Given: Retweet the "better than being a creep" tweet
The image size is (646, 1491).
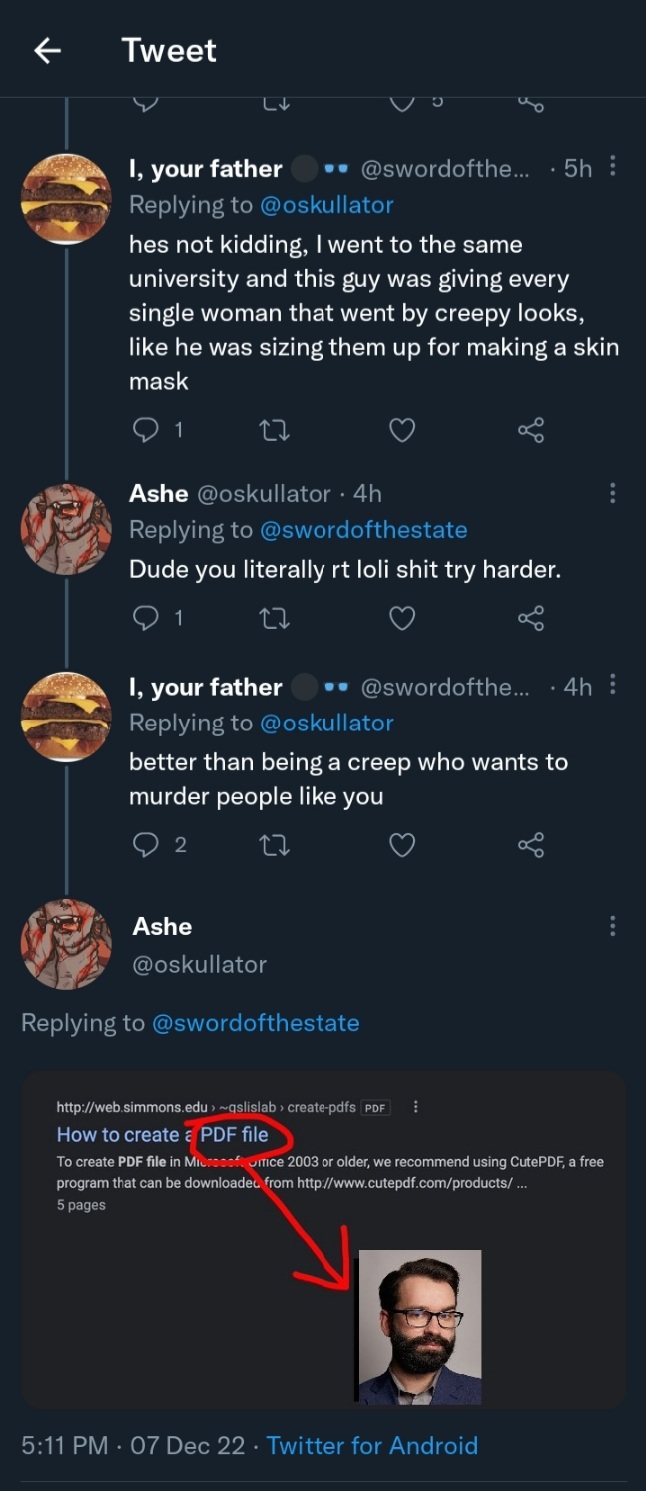Looking at the screenshot, I should pyautogui.click(x=274, y=845).
